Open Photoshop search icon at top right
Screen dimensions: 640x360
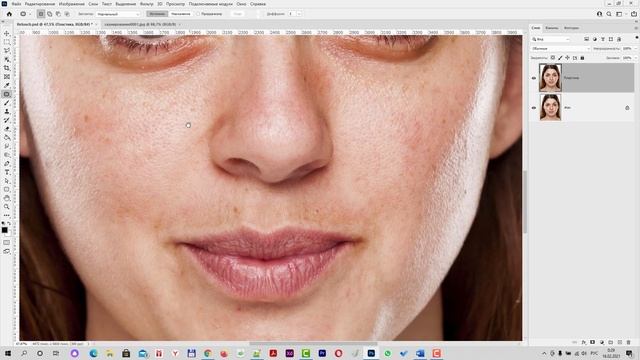point(609,14)
